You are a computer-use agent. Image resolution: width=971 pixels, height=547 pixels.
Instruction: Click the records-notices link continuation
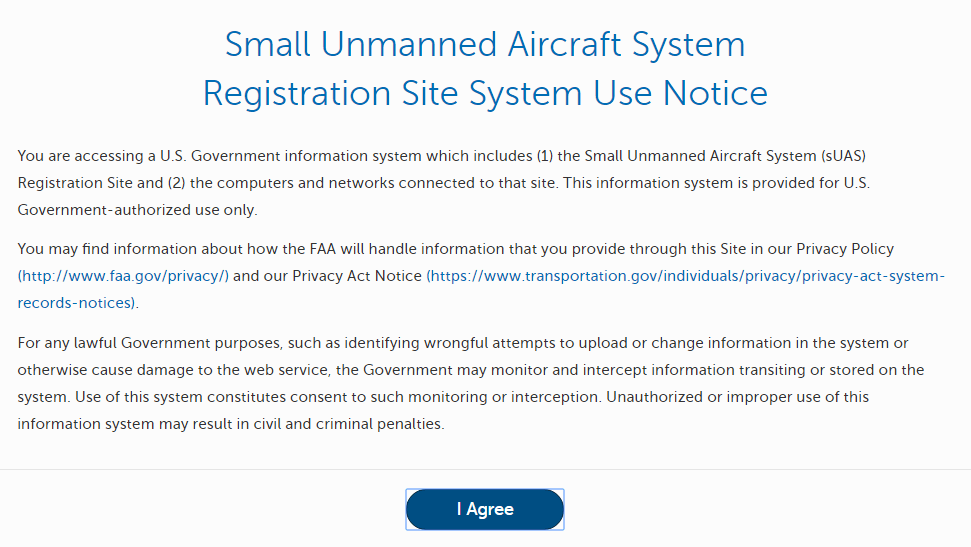click(76, 303)
